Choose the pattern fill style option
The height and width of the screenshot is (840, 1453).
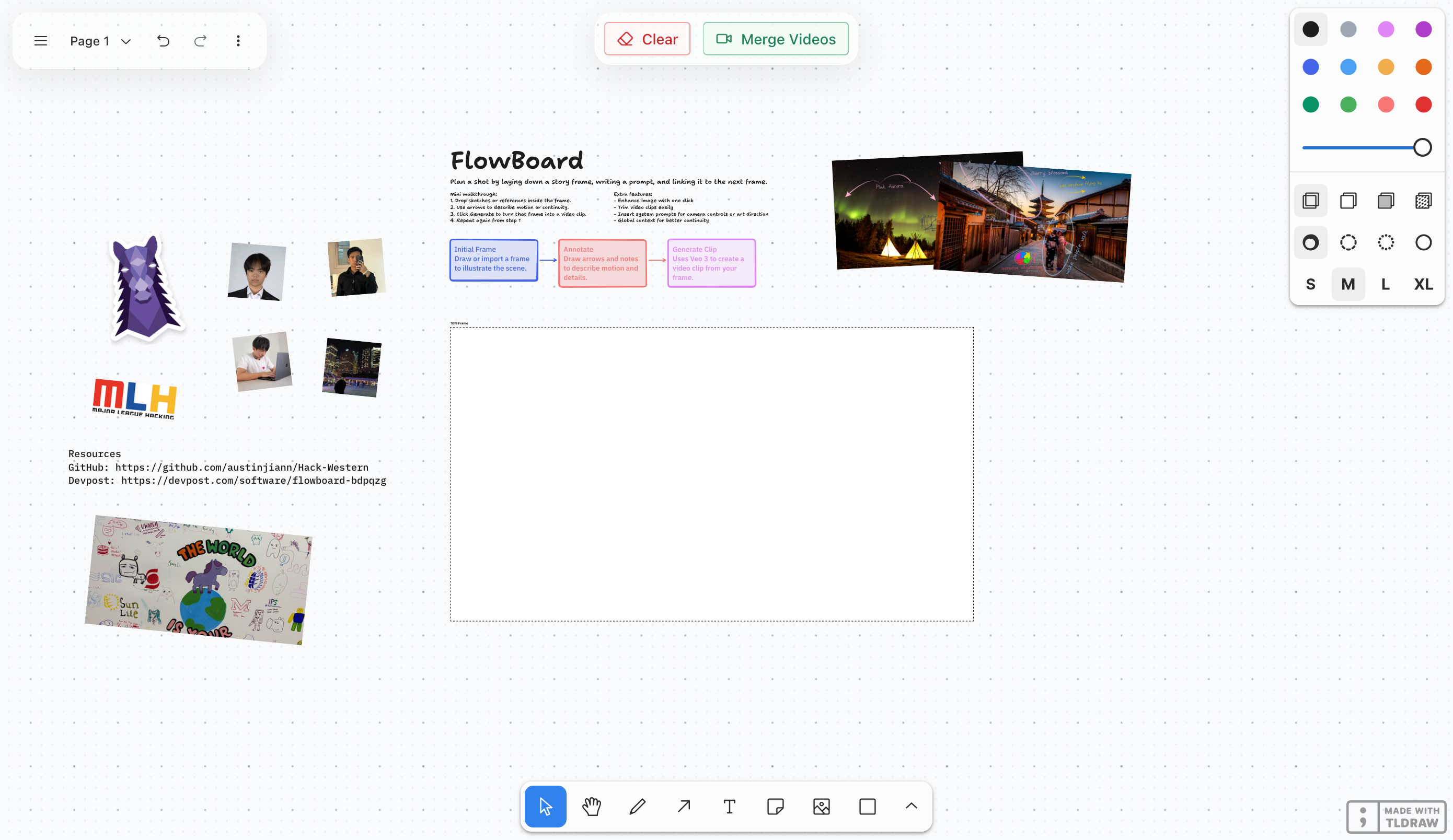click(x=1423, y=201)
